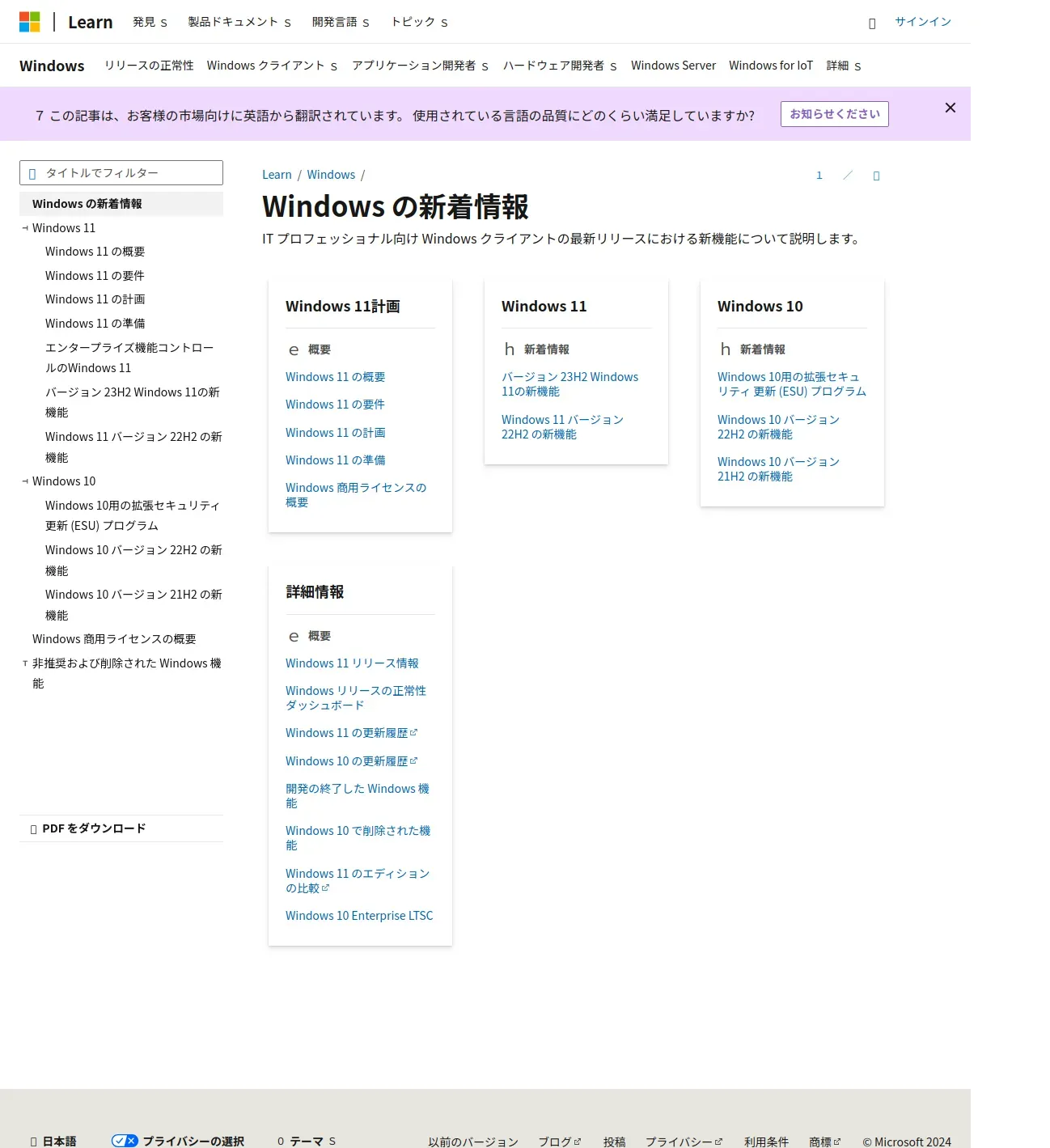Open Windows 商用ライセンスの概要 card link
The height and width of the screenshot is (1148, 1050).
pos(356,495)
